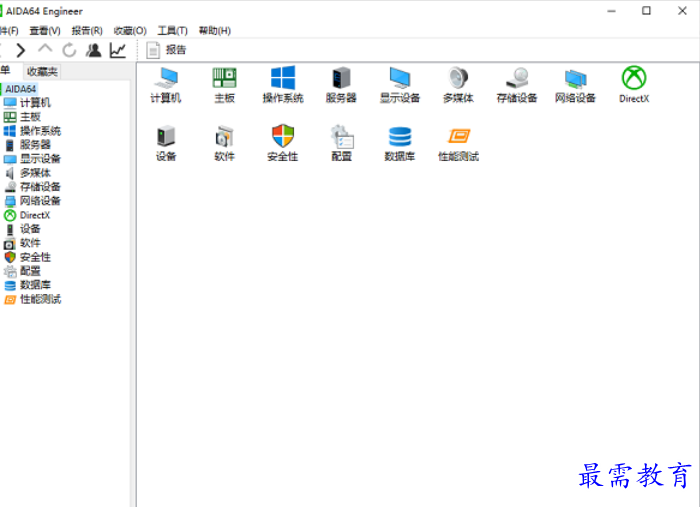Image resolution: width=700 pixels, height=507 pixels.
Task: Open the 显示设备 display icon in main panel
Action: [400, 85]
